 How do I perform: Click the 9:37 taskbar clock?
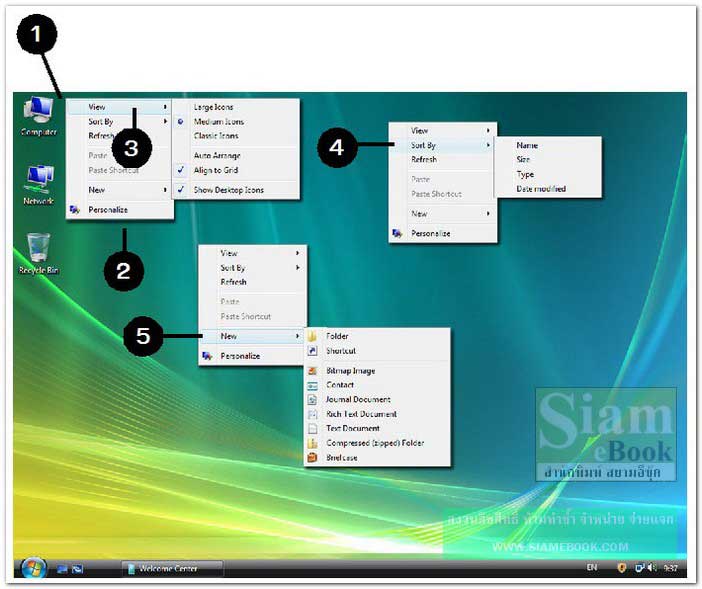click(x=670, y=568)
